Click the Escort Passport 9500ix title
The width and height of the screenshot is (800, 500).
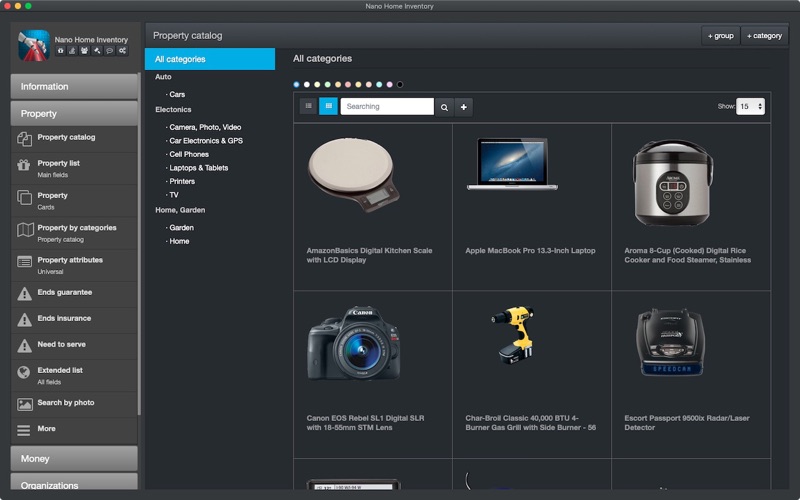687,423
